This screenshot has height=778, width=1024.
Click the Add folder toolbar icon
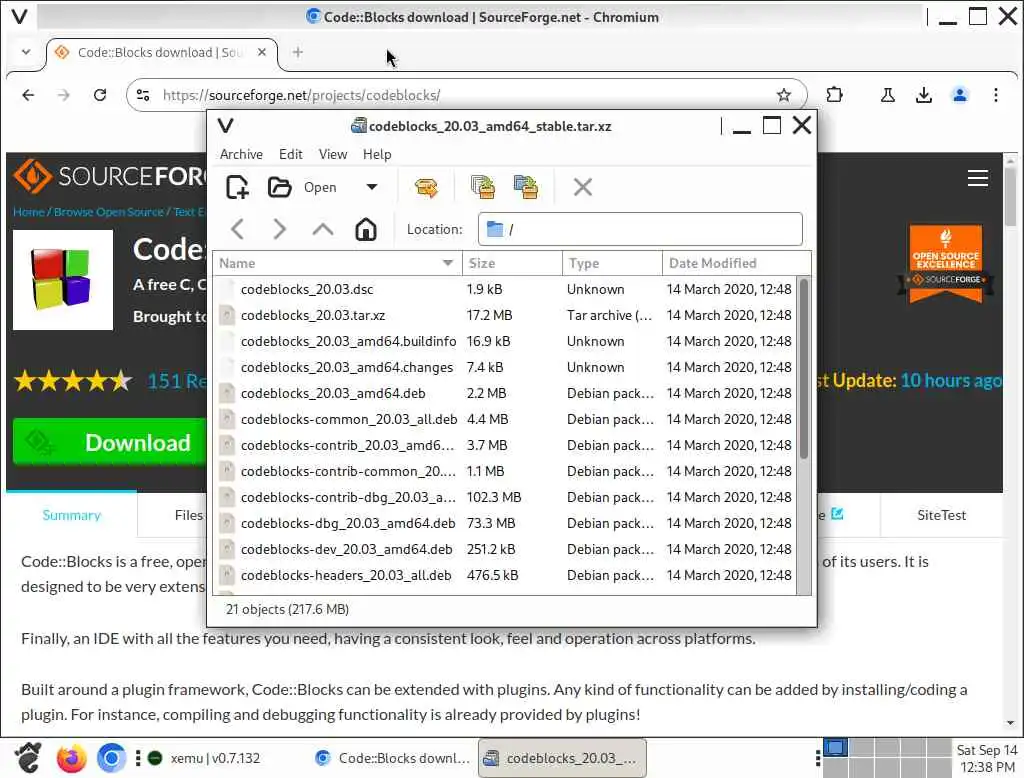pos(526,187)
